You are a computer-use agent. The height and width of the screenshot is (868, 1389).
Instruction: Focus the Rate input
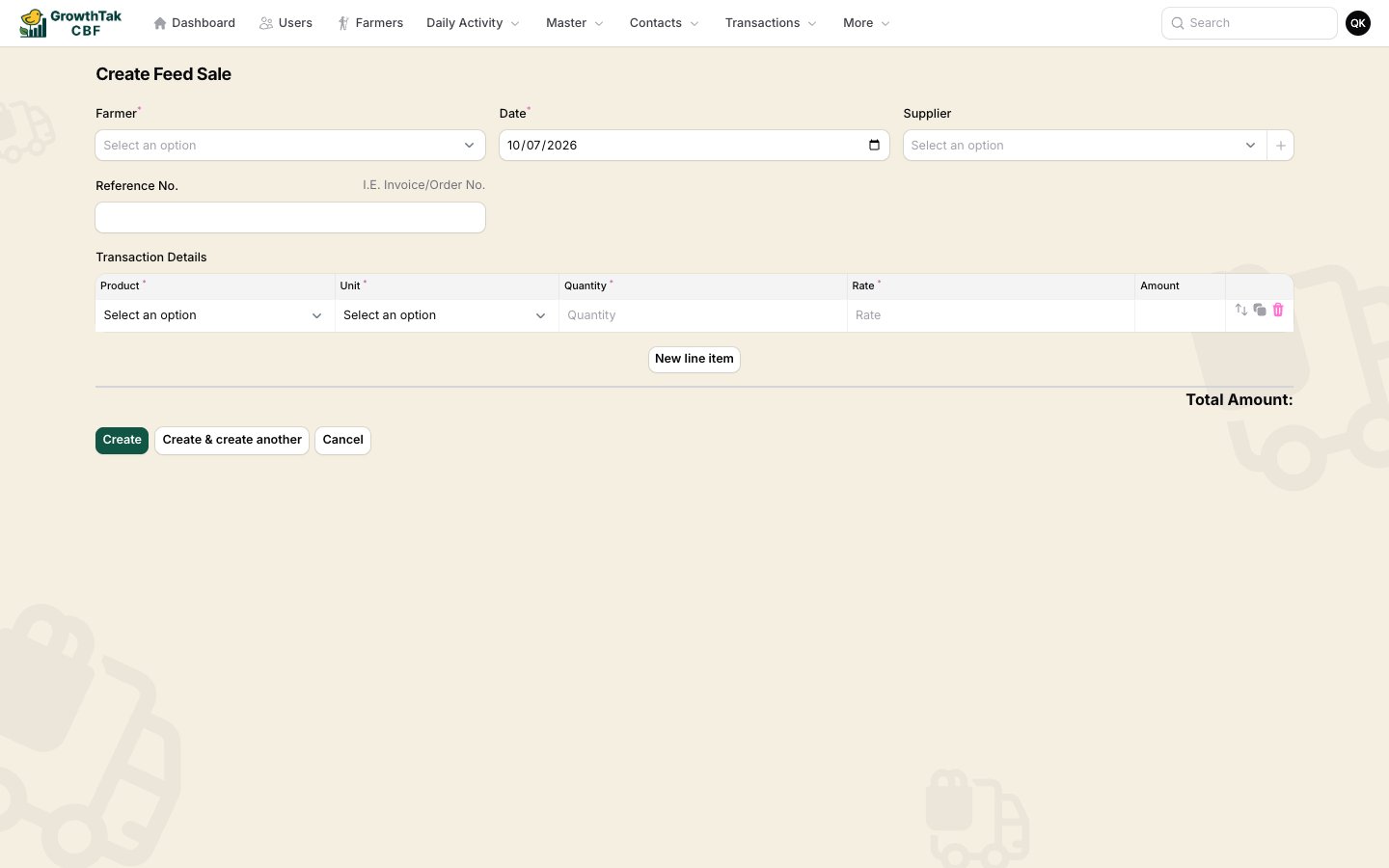pos(991,315)
